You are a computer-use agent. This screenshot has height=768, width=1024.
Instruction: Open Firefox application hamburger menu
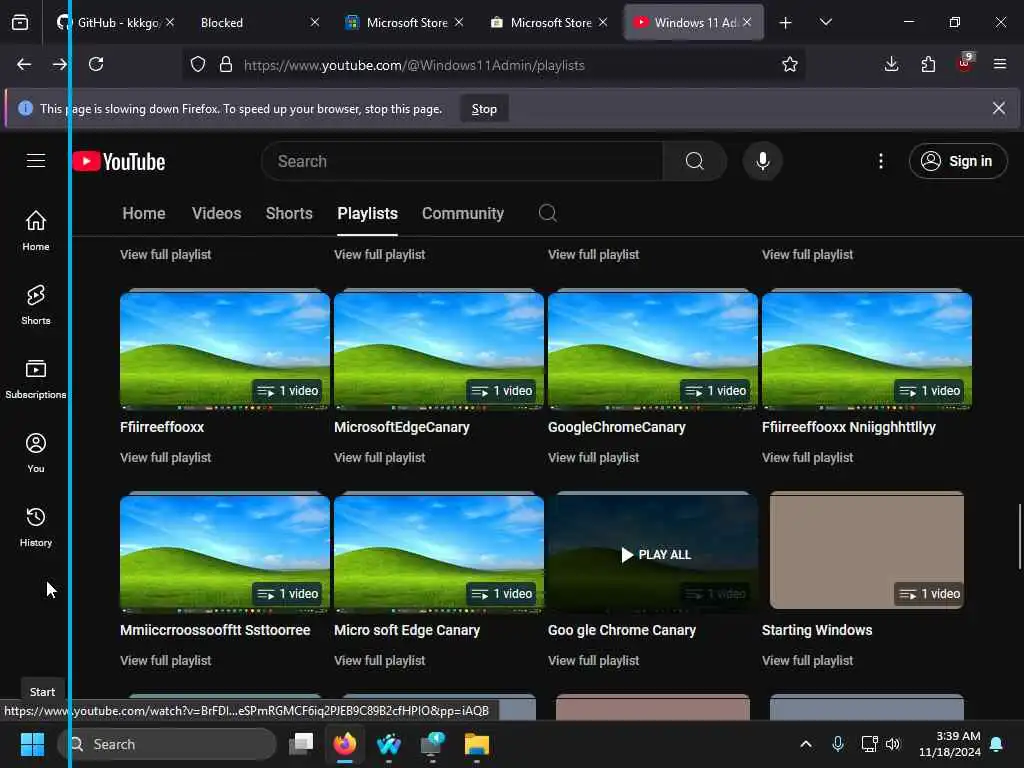coord(1000,64)
